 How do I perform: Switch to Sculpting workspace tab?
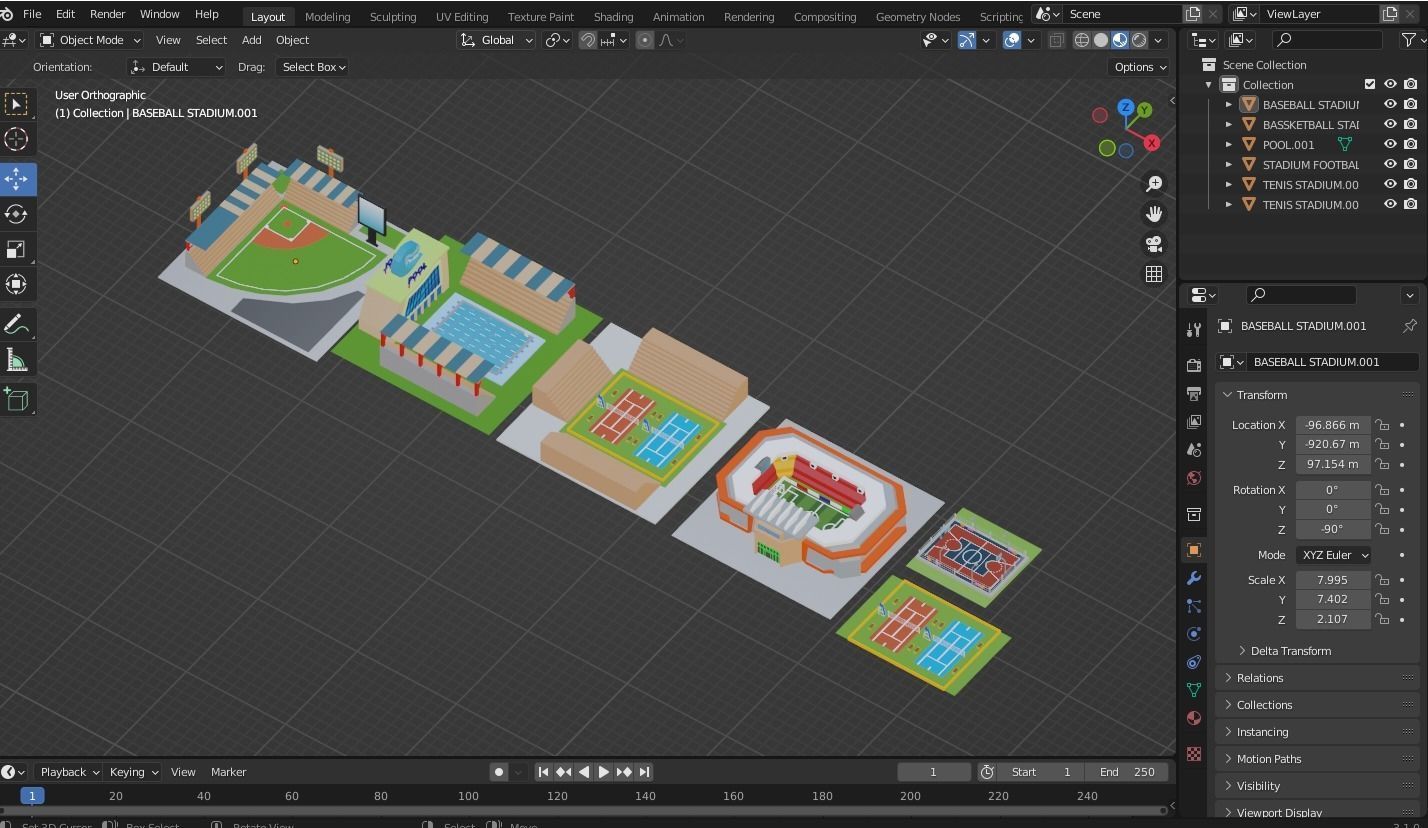393,16
